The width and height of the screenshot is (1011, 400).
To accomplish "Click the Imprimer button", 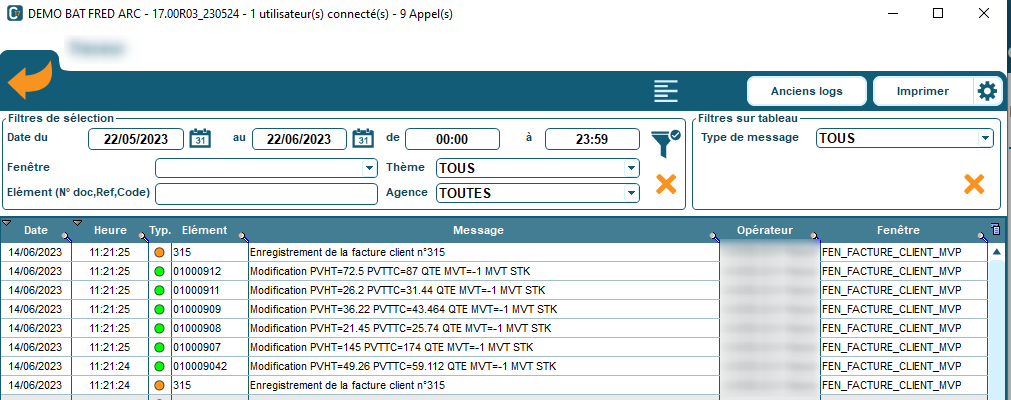I will coord(922,91).
